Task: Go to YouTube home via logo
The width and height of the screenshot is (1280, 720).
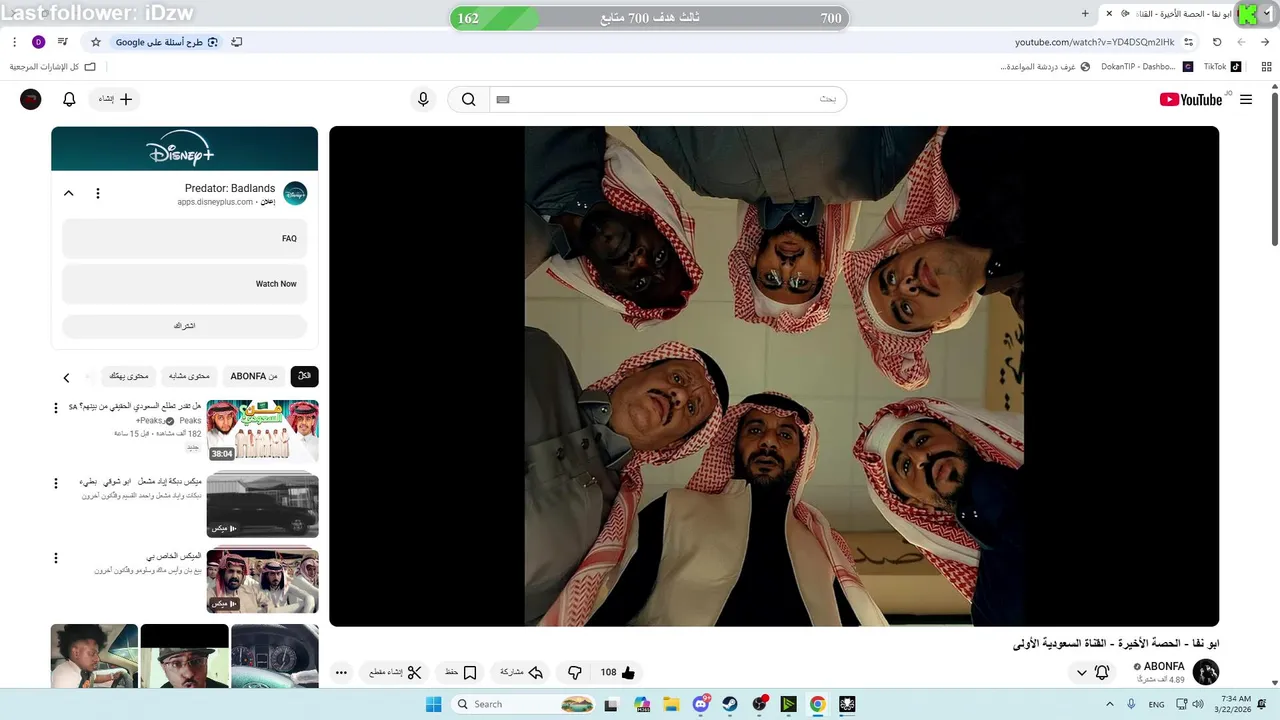Action: point(1191,99)
